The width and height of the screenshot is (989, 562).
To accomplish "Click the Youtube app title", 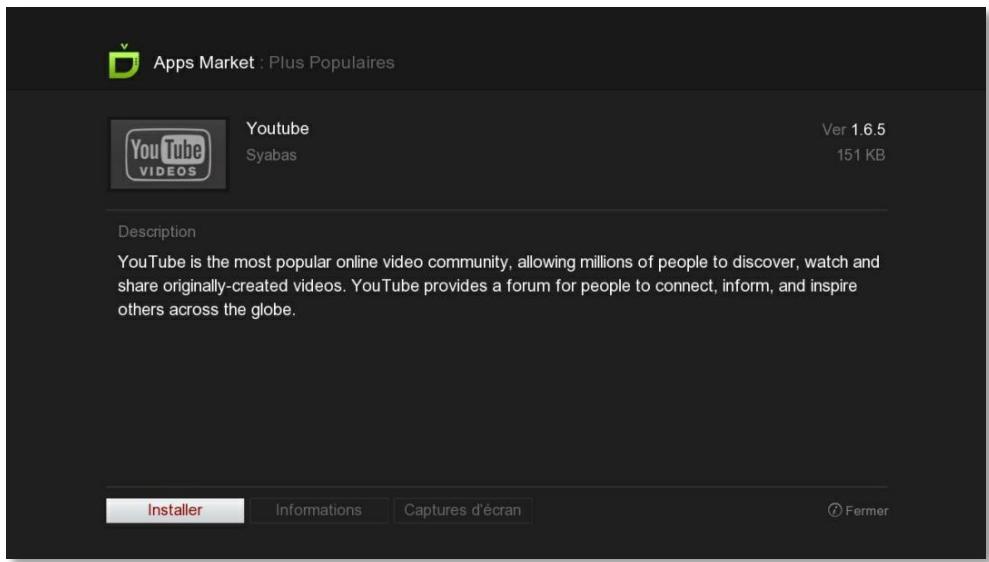I will (x=278, y=129).
